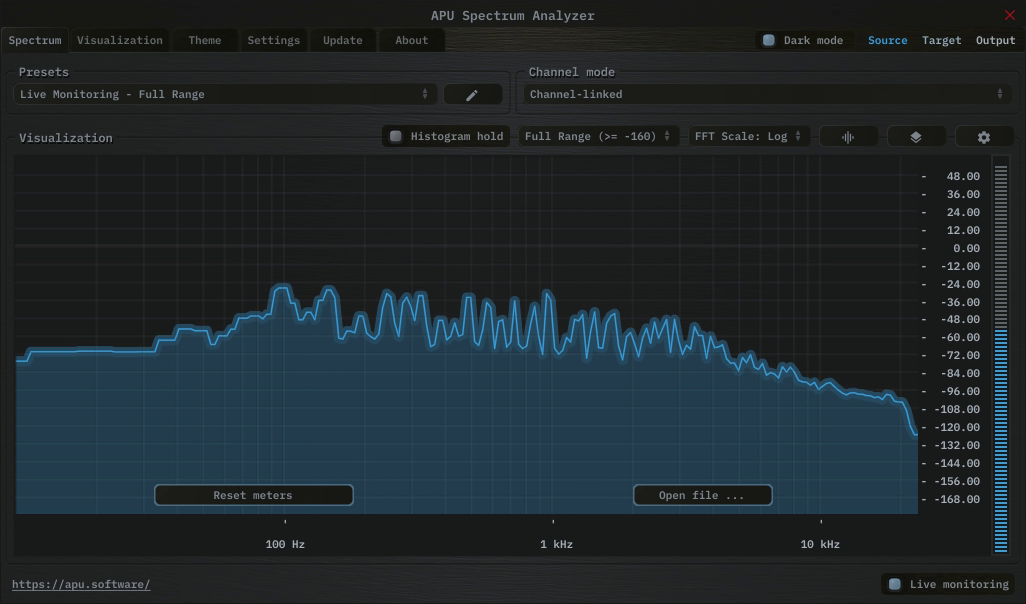Enable the Dark mode toggle
Screen dimensions: 1026x604
(x=769, y=41)
